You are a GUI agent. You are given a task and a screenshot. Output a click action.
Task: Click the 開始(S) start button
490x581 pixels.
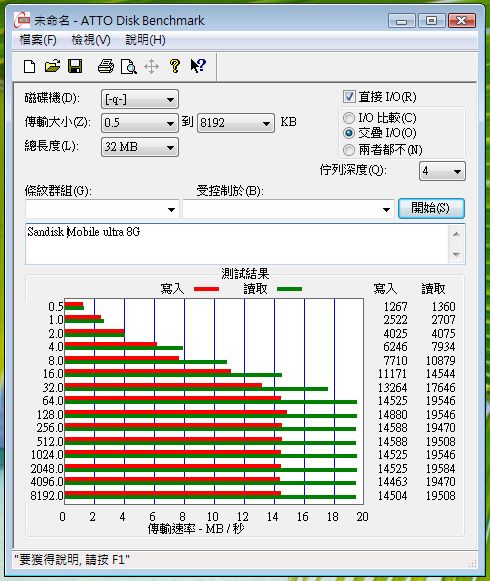[431, 208]
